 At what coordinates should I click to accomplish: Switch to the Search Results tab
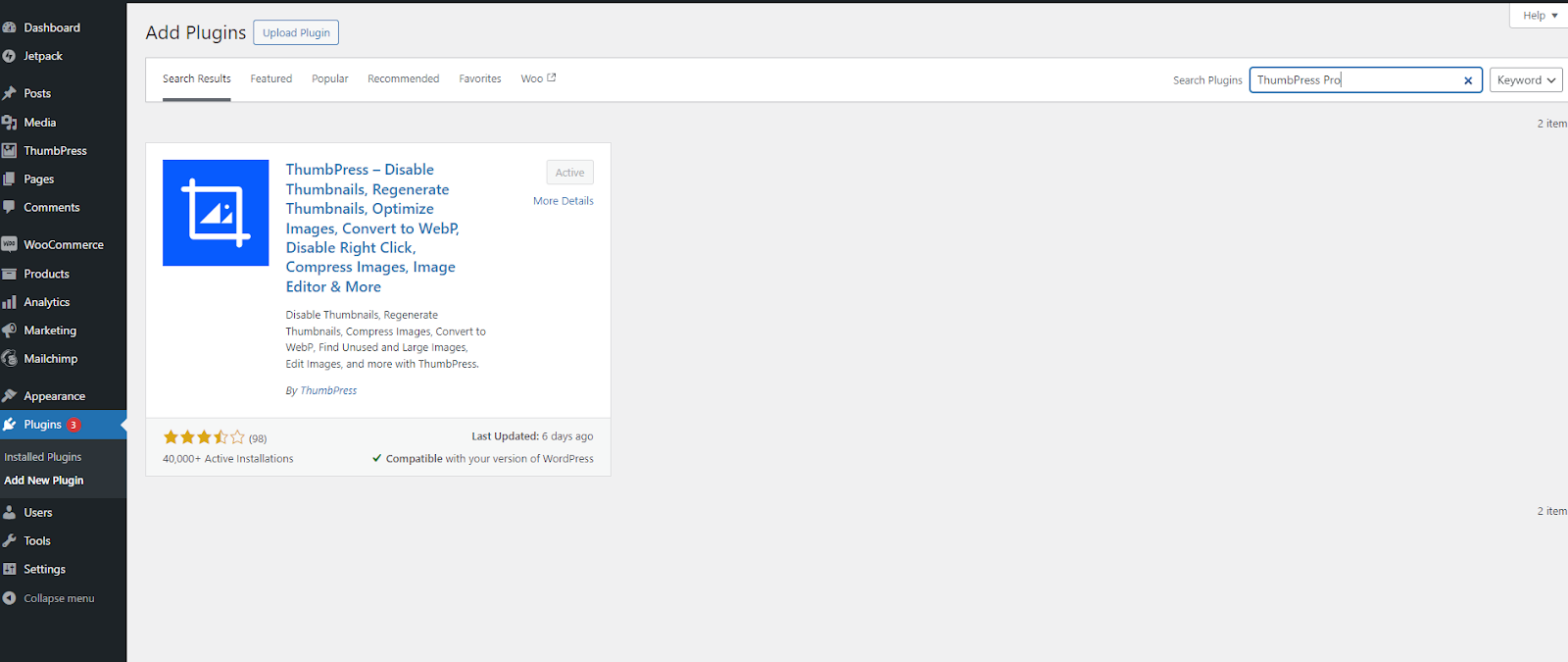click(x=197, y=79)
